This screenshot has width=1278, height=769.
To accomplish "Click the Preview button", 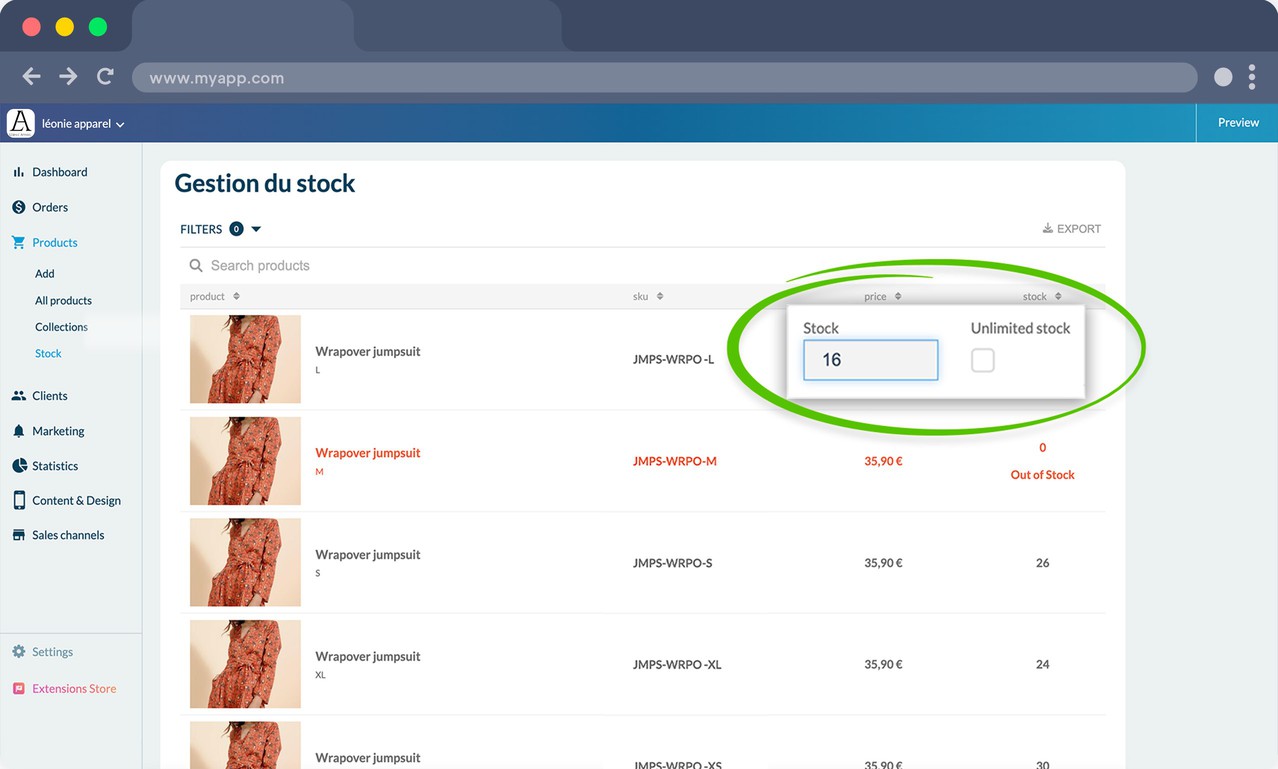I will [x=1238, y=123].
